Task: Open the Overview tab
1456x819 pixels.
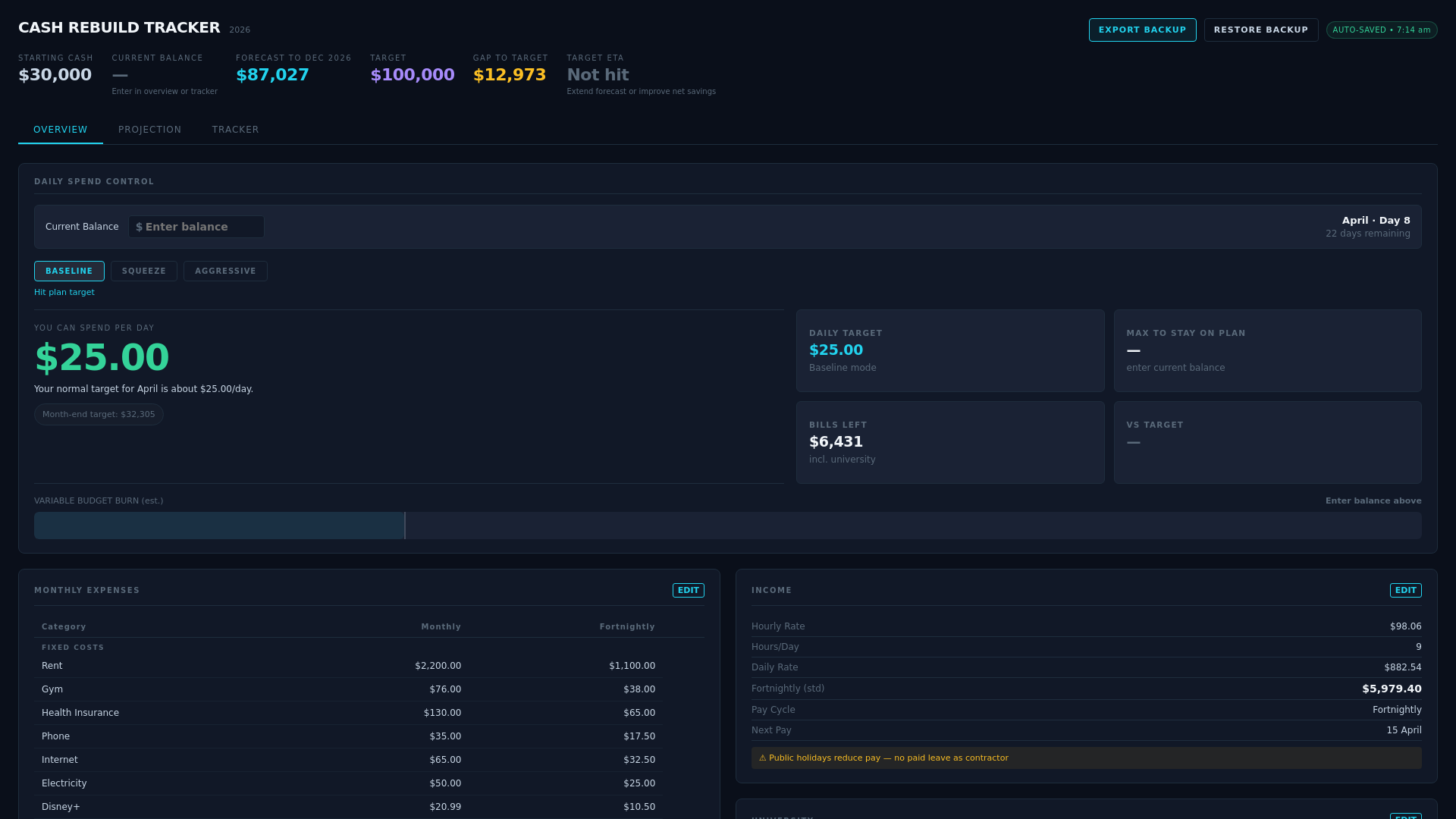Action: click(x=61, y=130)
